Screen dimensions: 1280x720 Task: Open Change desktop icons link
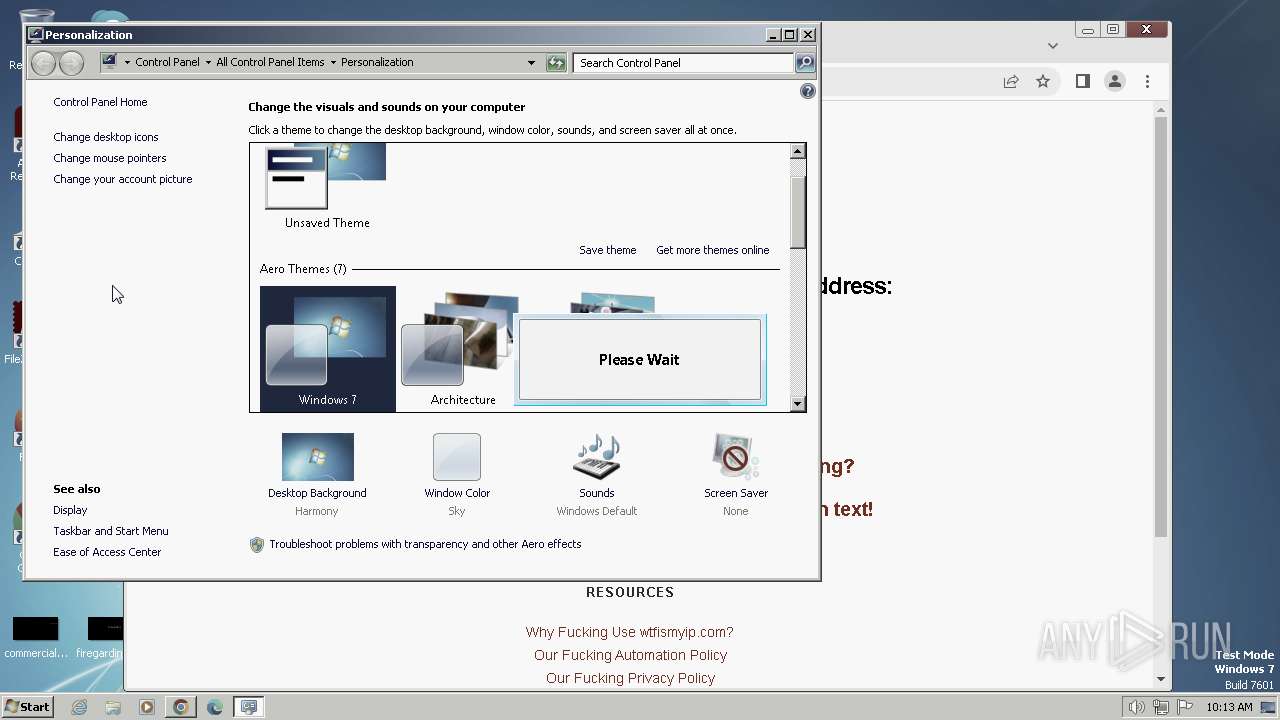point(106,137)
